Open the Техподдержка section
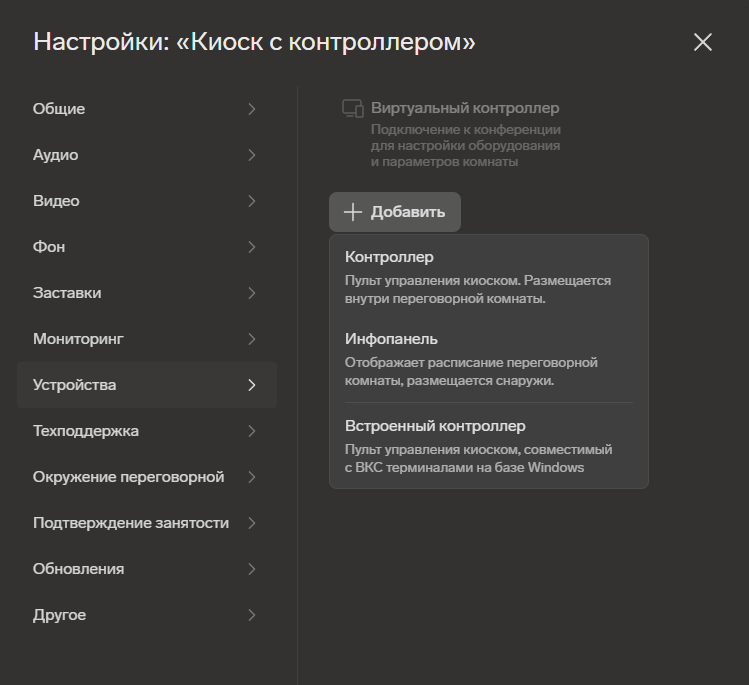The image size is (749, 685). tap(86, 431)
